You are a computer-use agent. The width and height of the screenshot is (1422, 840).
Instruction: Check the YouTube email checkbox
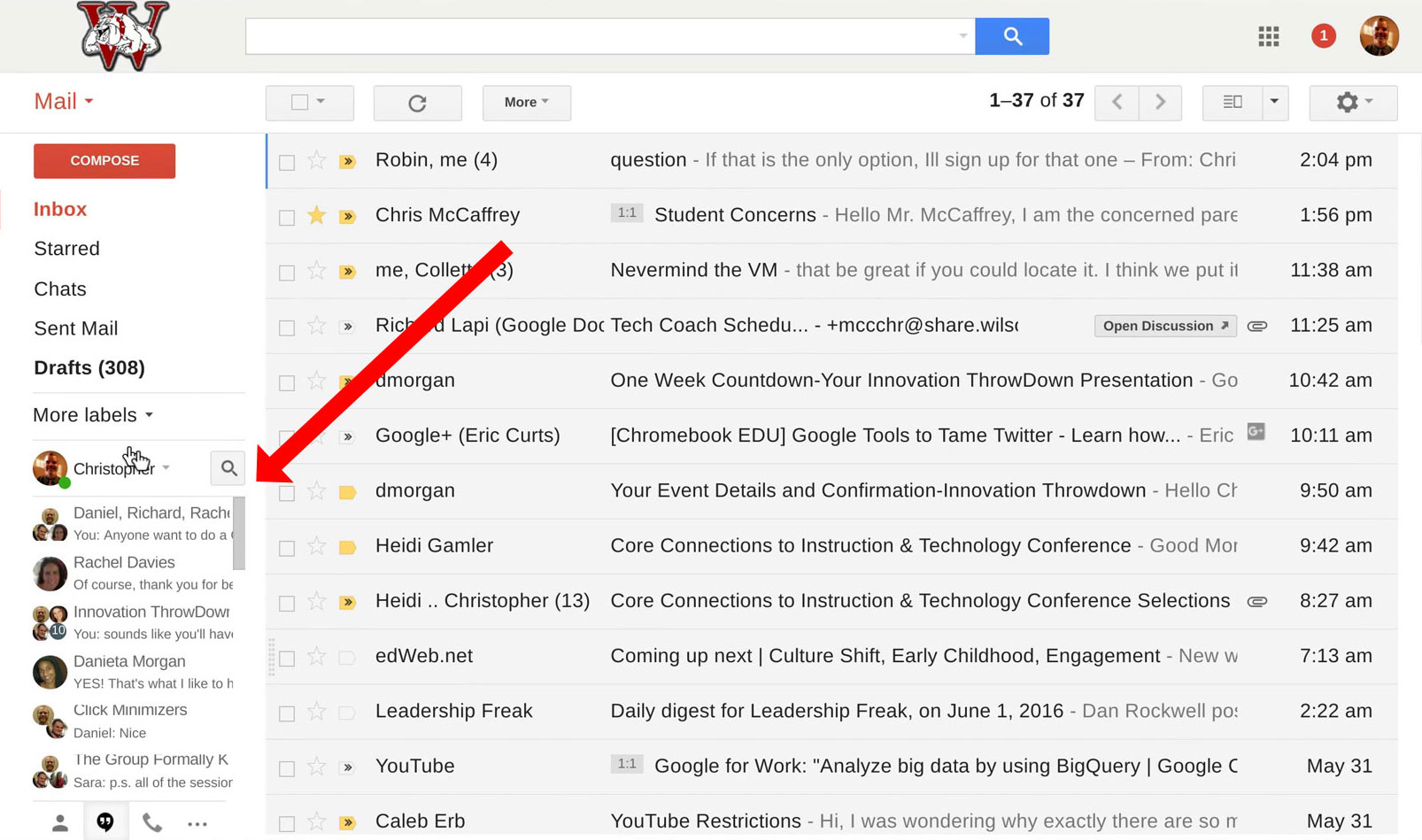point(287,768)
